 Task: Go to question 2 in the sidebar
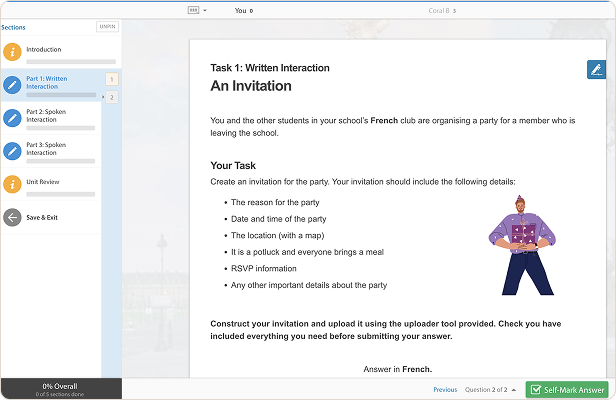point(111,97)
